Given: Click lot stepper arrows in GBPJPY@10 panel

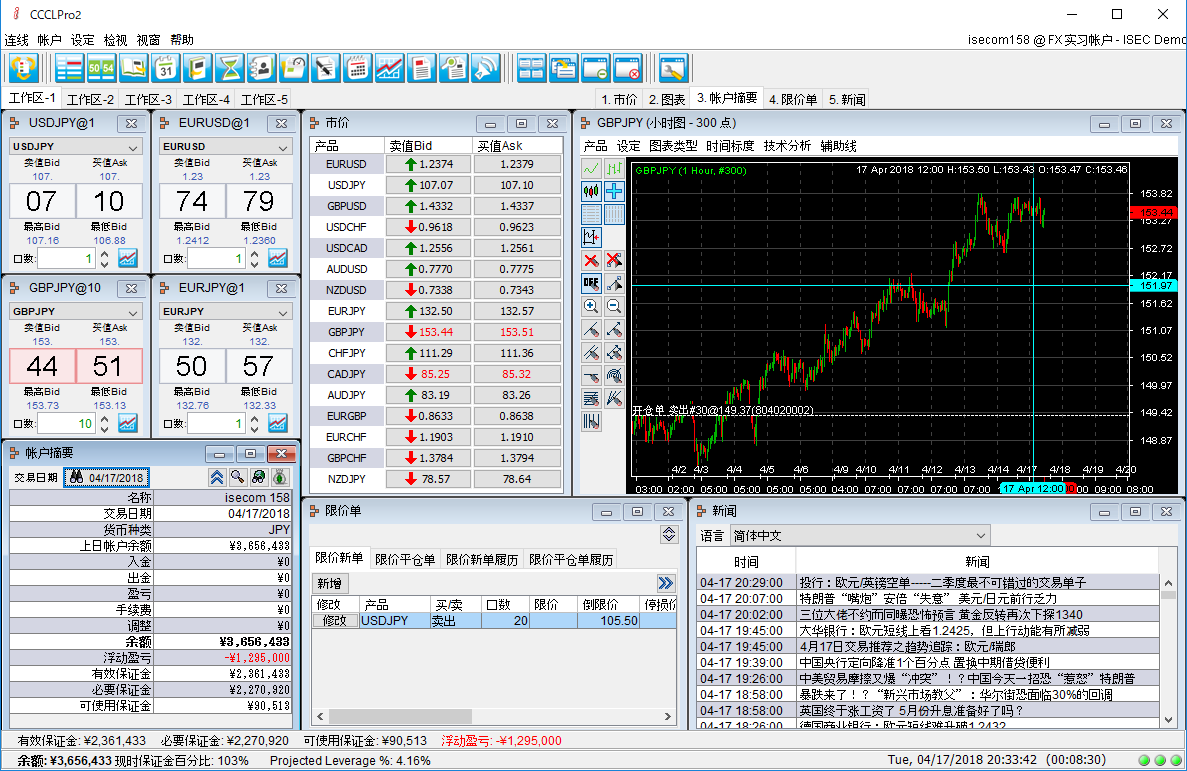Looking at the screenshot, I should pos(104,423).
